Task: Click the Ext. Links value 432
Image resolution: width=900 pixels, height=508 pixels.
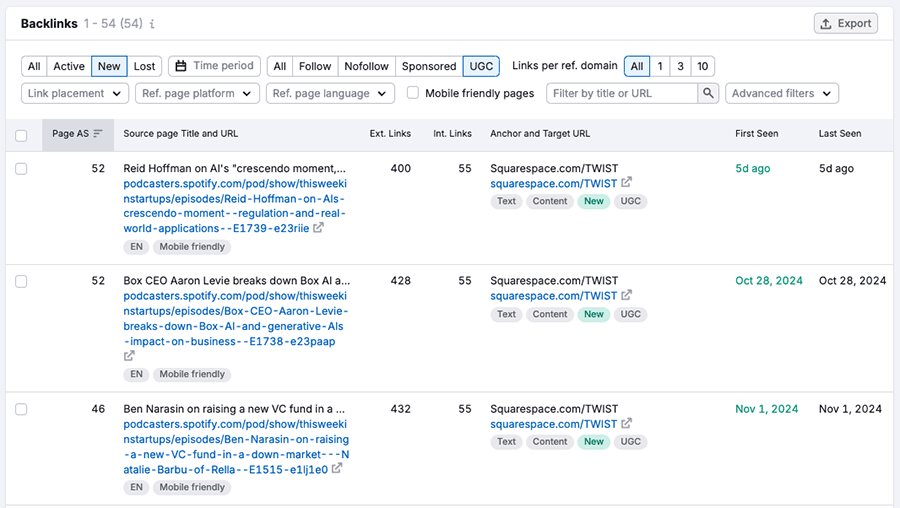Action: [x=401, y=409]
